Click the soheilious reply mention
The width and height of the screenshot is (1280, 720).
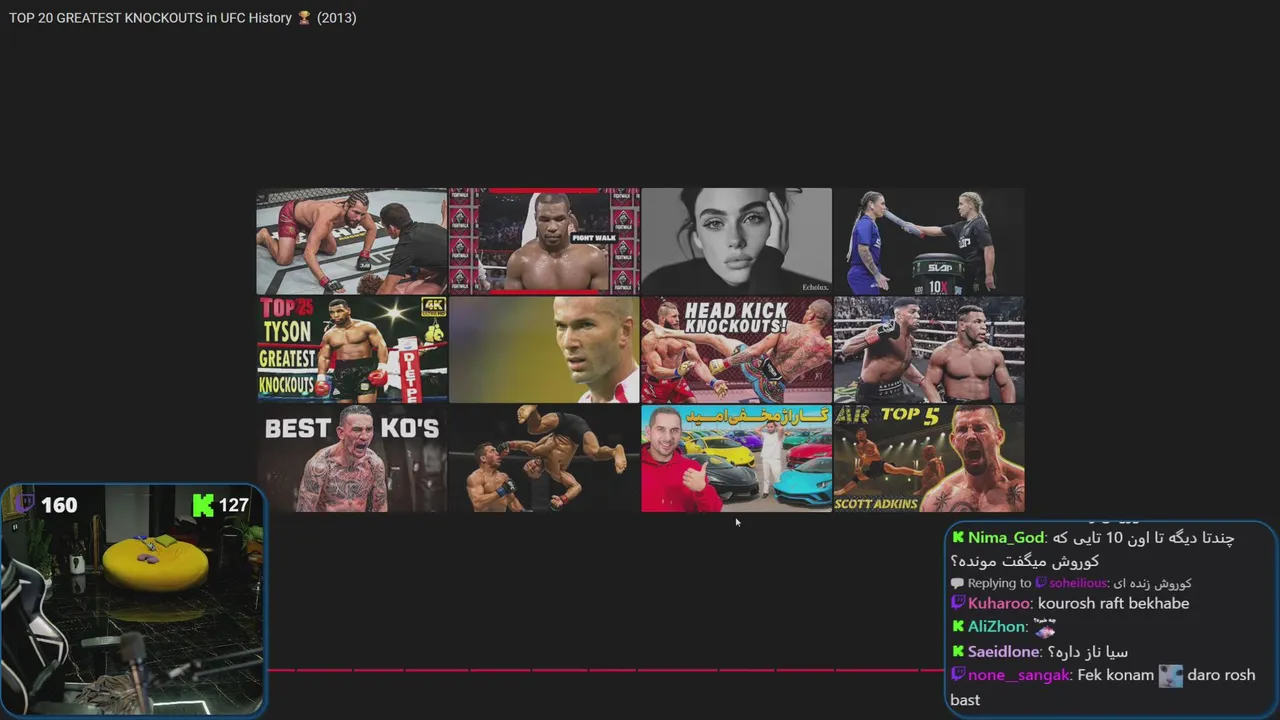1078,583
